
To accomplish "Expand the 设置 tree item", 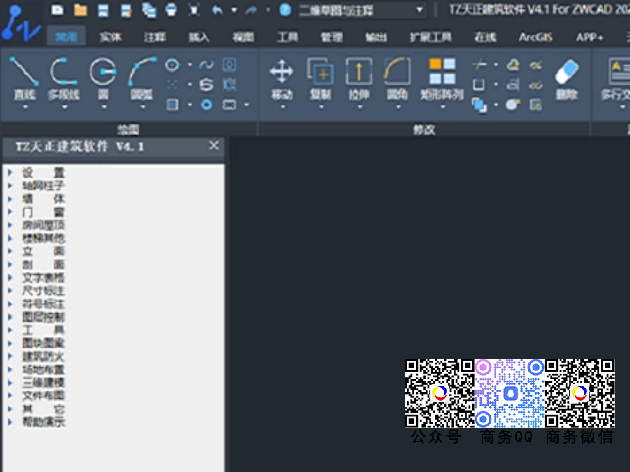I will (10, 173).
